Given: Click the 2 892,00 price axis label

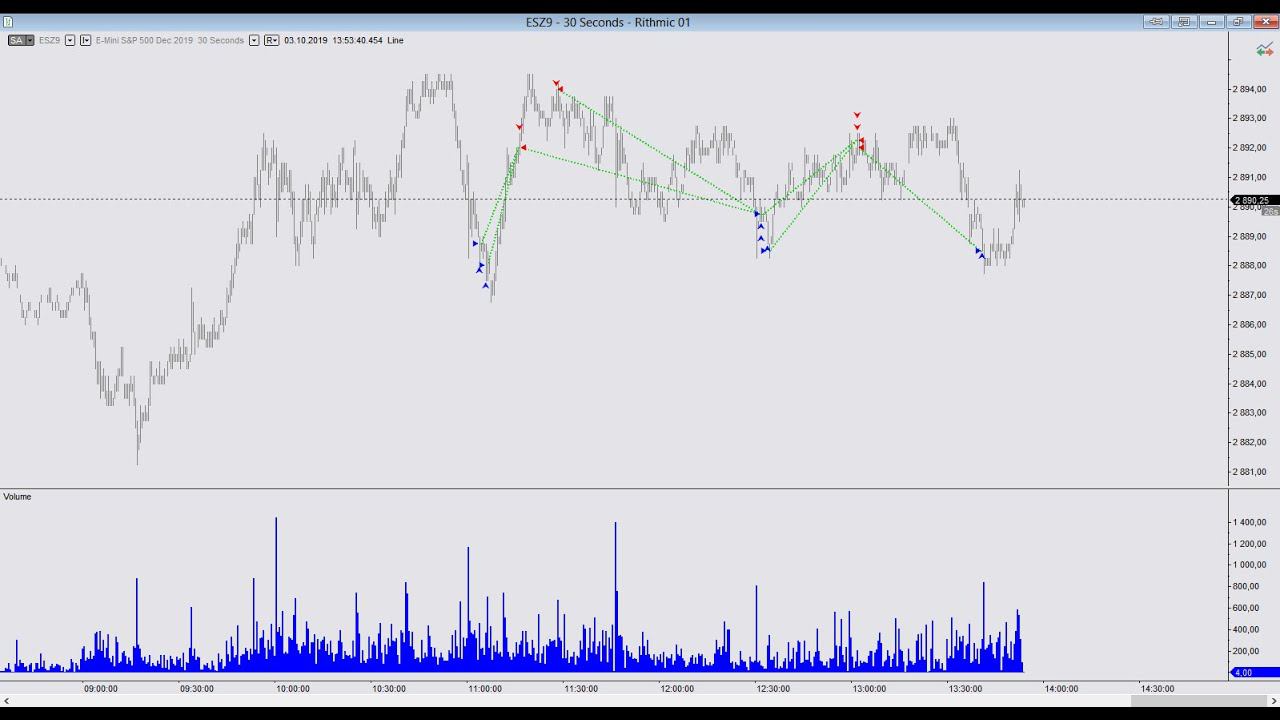Looking at the screenshot, I should pos(1250,148).
